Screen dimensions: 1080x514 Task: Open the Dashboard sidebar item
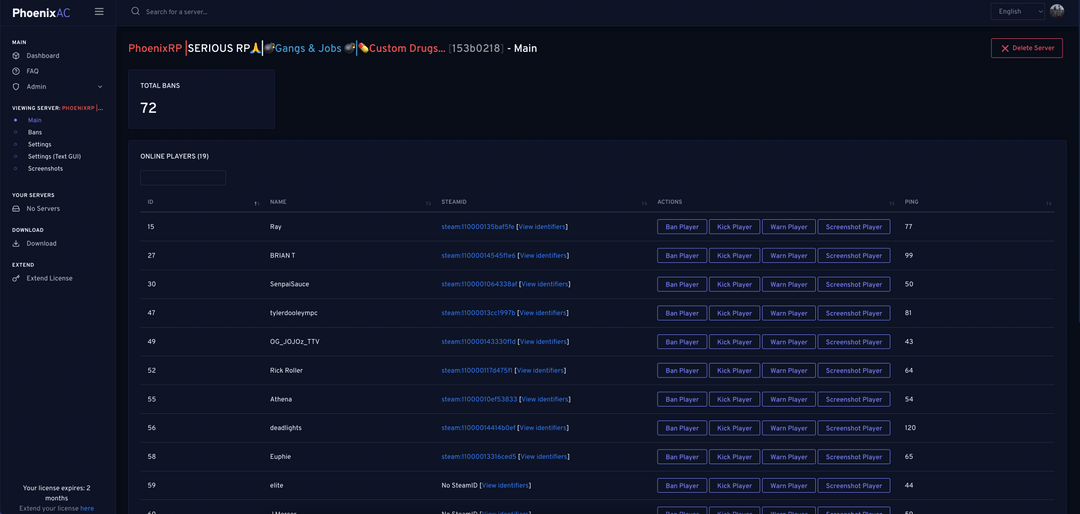click(x=42, y=56)
